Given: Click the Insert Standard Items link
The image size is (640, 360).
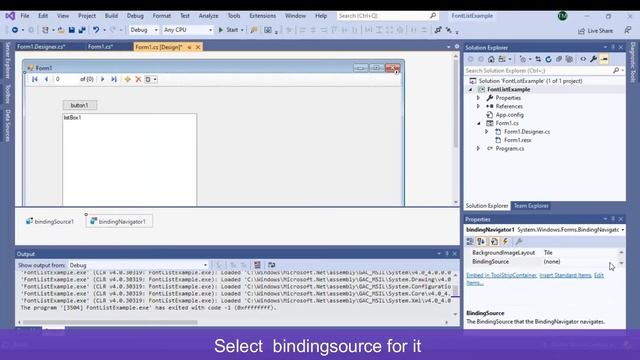Looking at the screenshot, I should pos(565,275).
